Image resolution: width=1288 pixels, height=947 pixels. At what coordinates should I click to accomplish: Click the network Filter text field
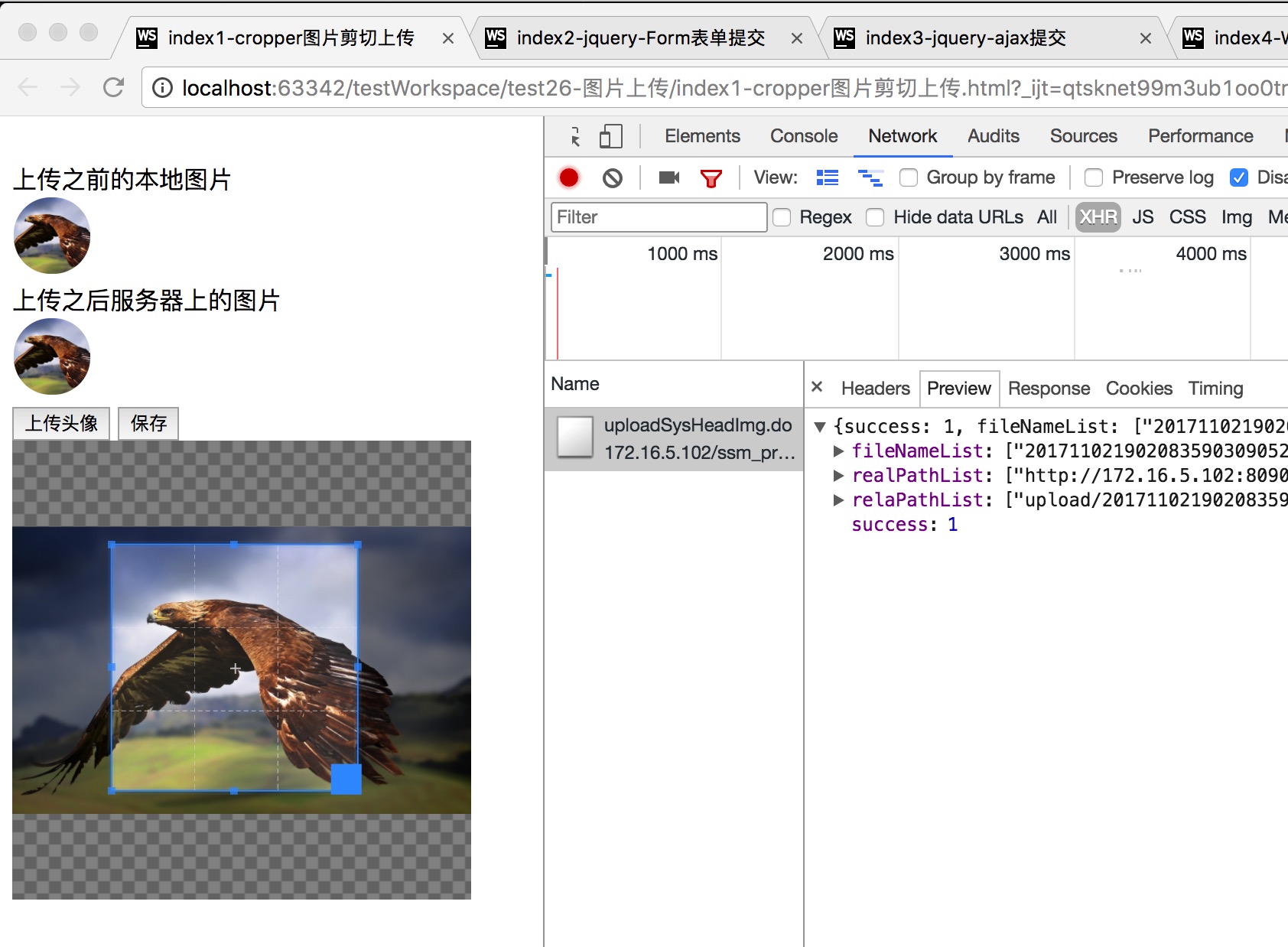659,217
